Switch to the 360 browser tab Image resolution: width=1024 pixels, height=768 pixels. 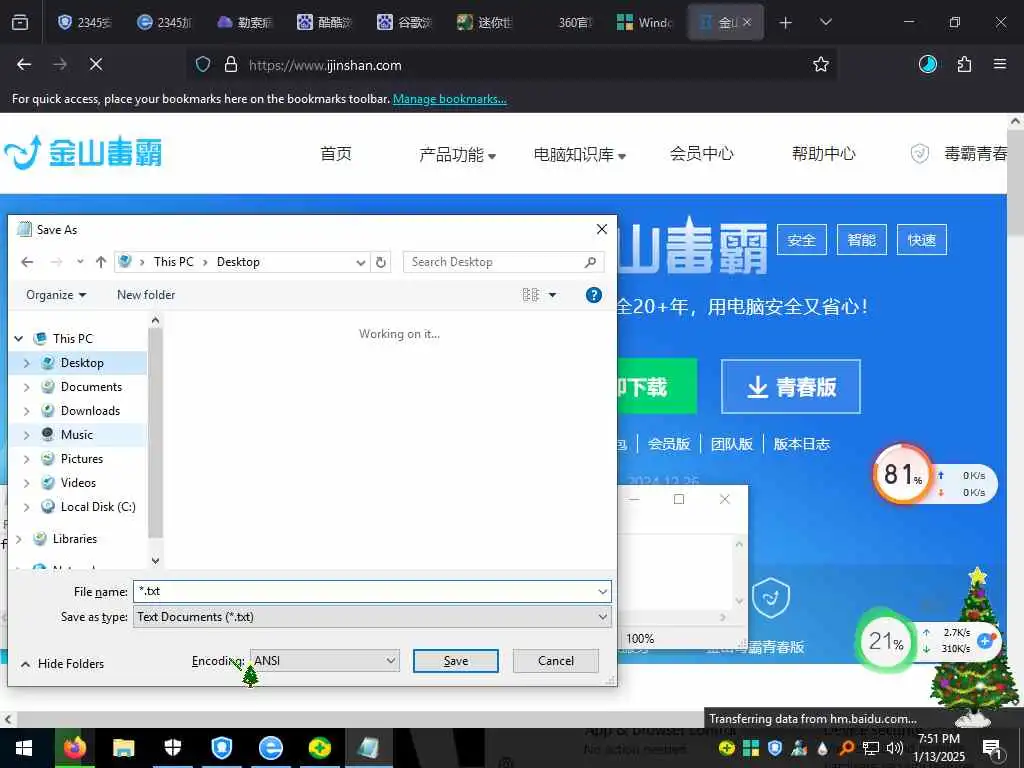(x=566, y=22)
